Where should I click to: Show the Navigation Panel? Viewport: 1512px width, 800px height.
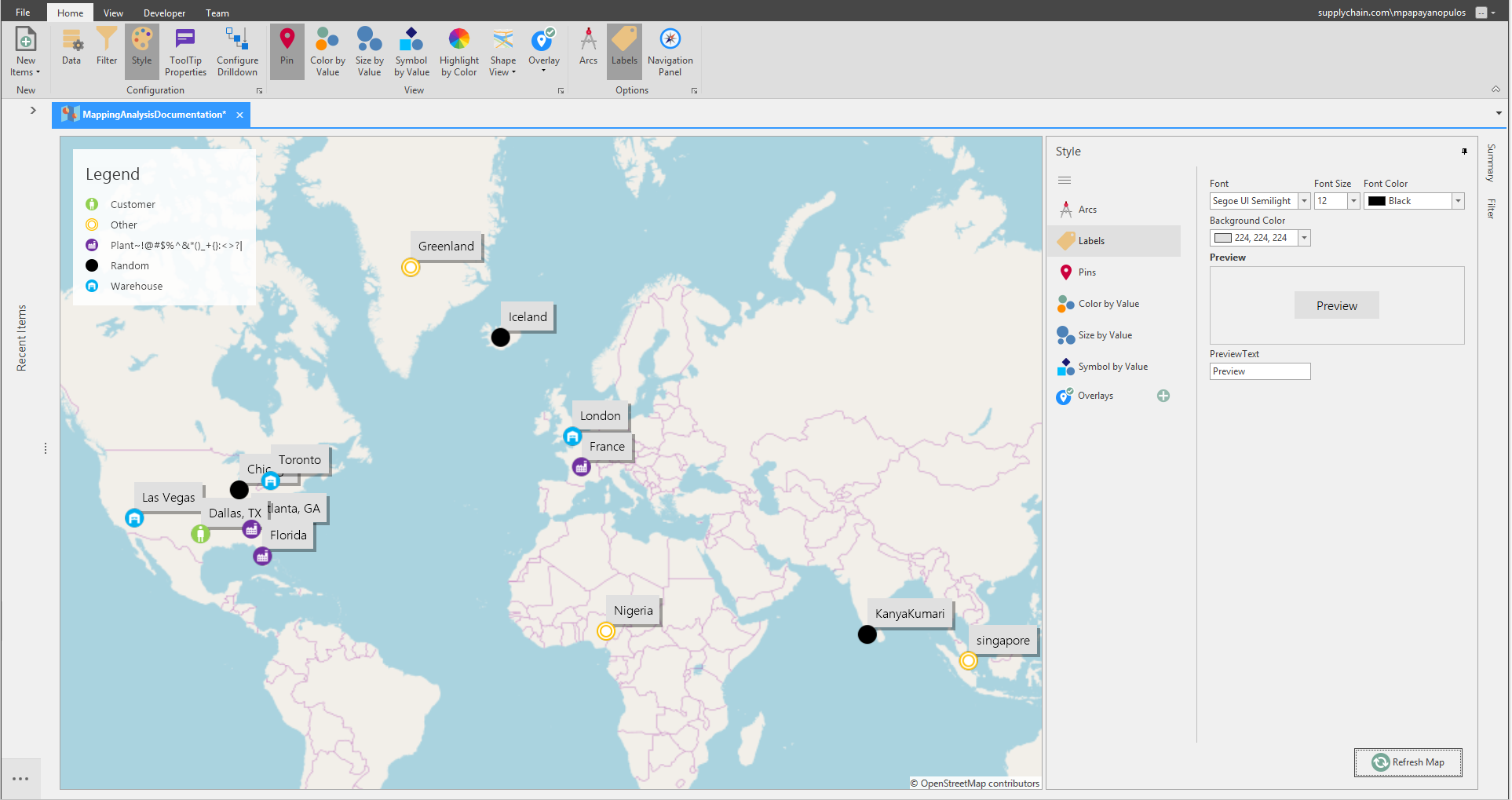click(x=670, y=52)
